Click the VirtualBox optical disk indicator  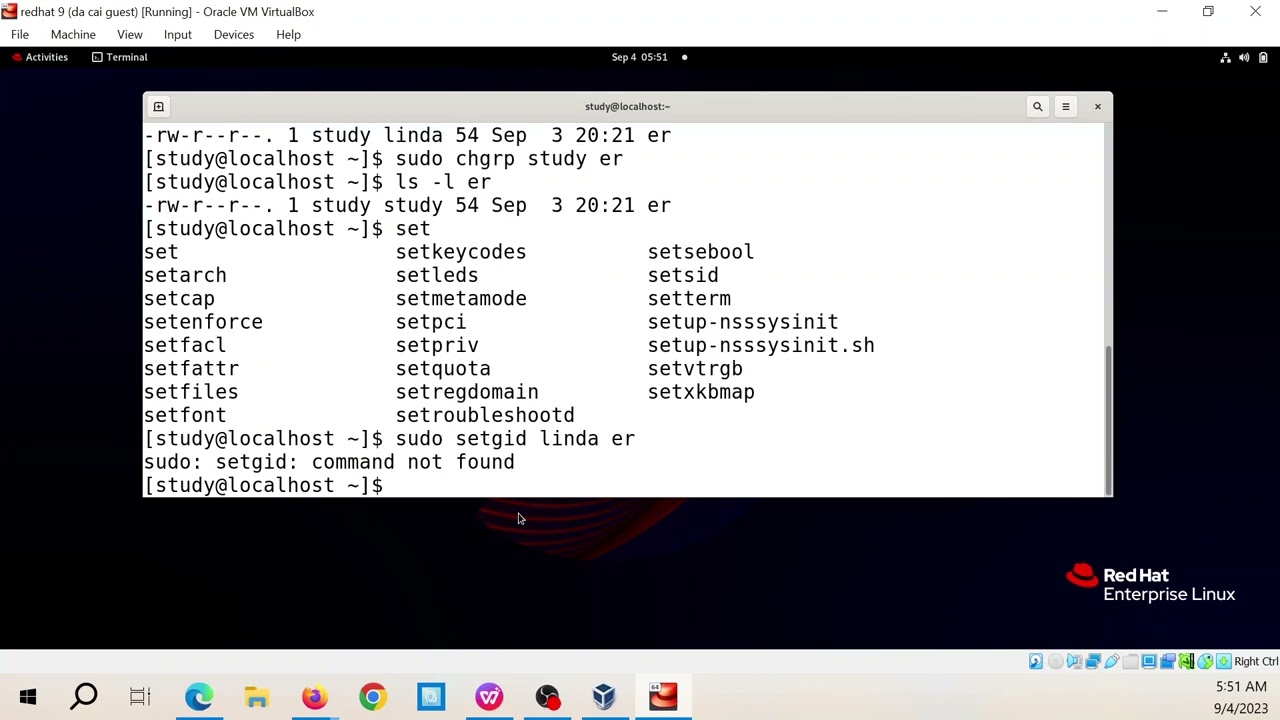pyautogui.click(x=1055, y=661)
